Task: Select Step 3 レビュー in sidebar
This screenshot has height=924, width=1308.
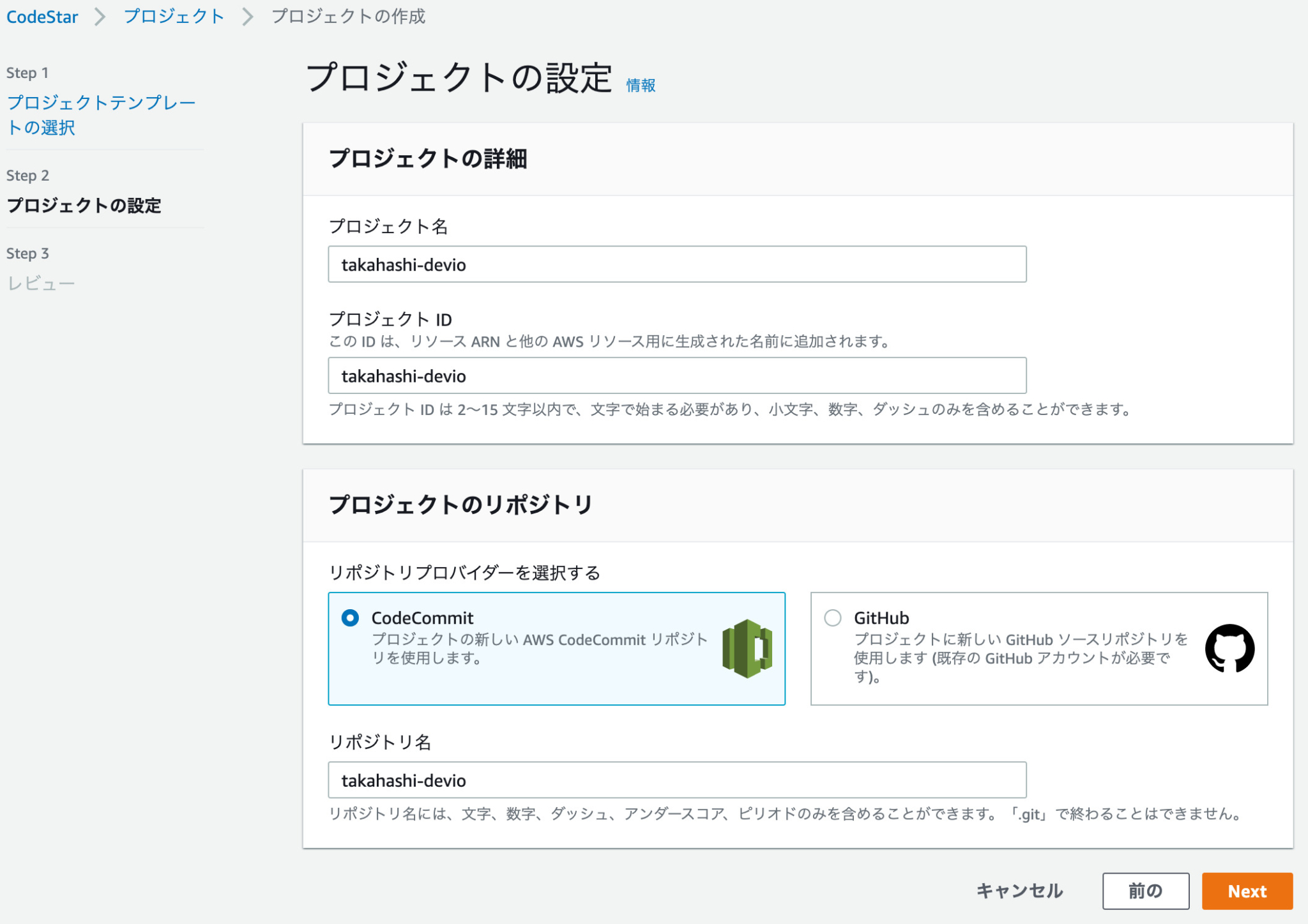Action: [41, 282]
